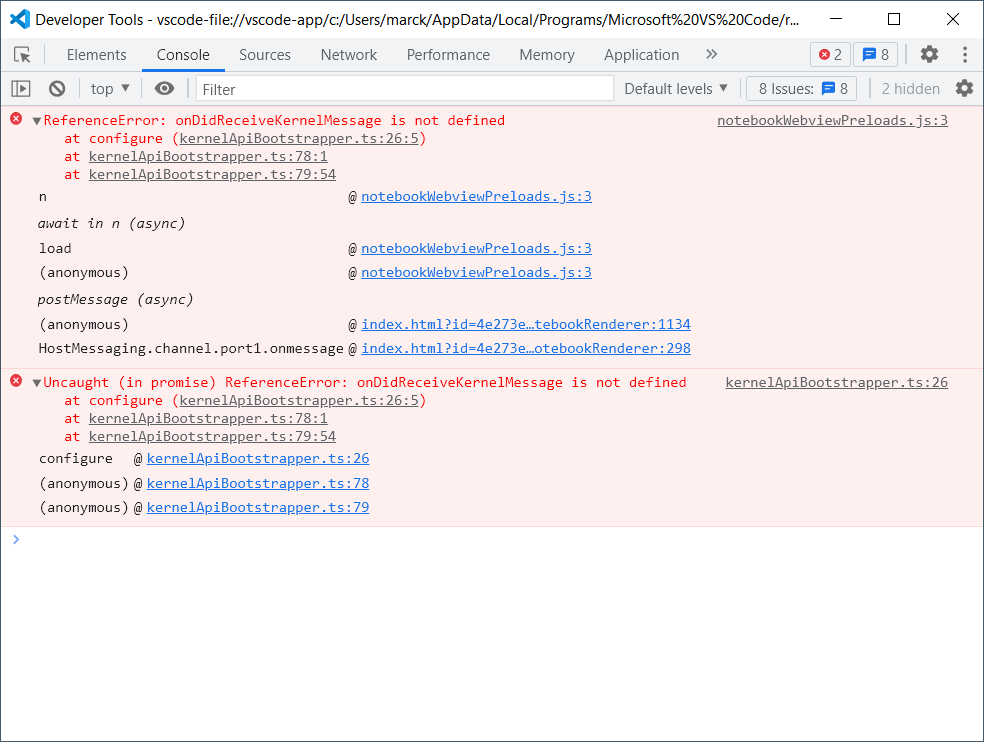Image resolution: width=984 pixels, height=742 pixels.
Task: Select the inspect element tool
Action: tap(23, 54)
